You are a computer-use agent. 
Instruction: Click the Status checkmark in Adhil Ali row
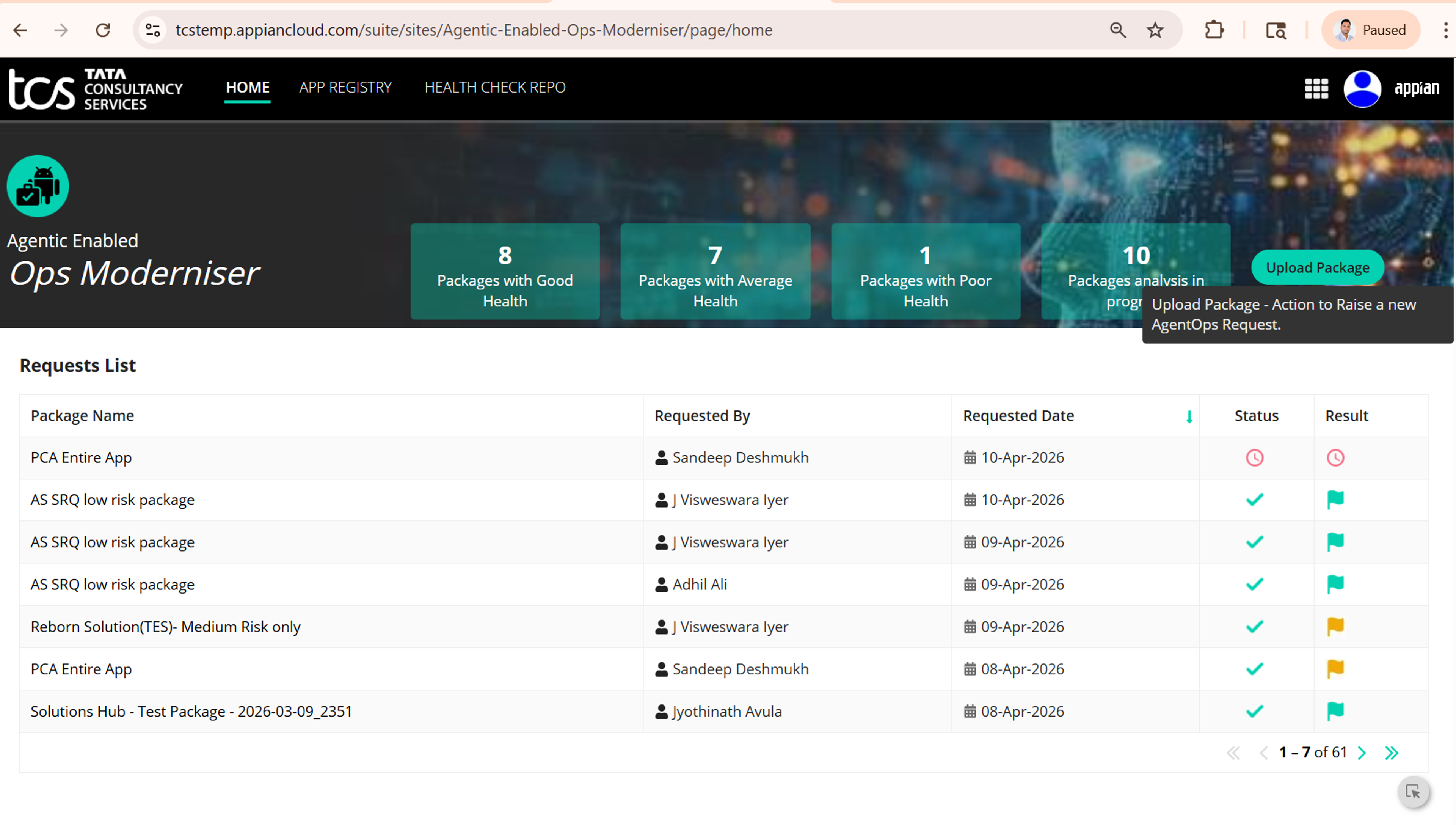pos(1254,584)
